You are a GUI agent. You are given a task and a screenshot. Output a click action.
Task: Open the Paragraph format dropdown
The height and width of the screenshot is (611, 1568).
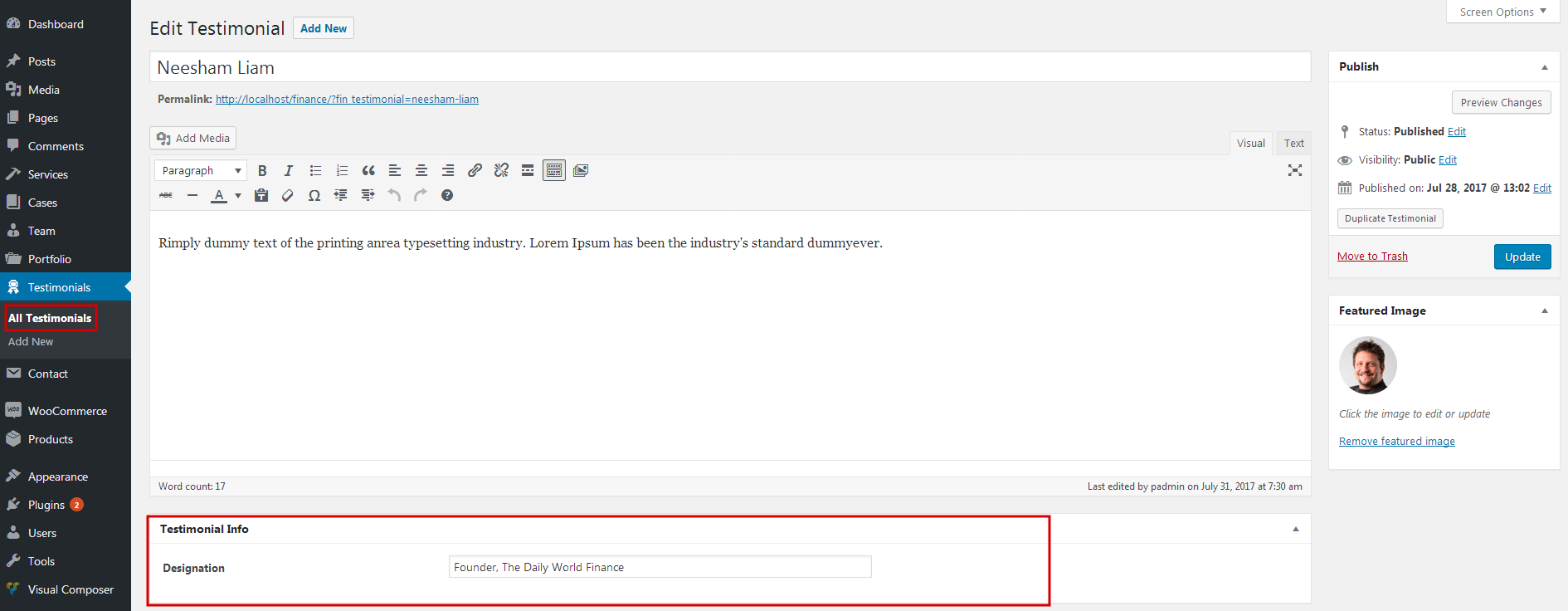click(201, 170)
